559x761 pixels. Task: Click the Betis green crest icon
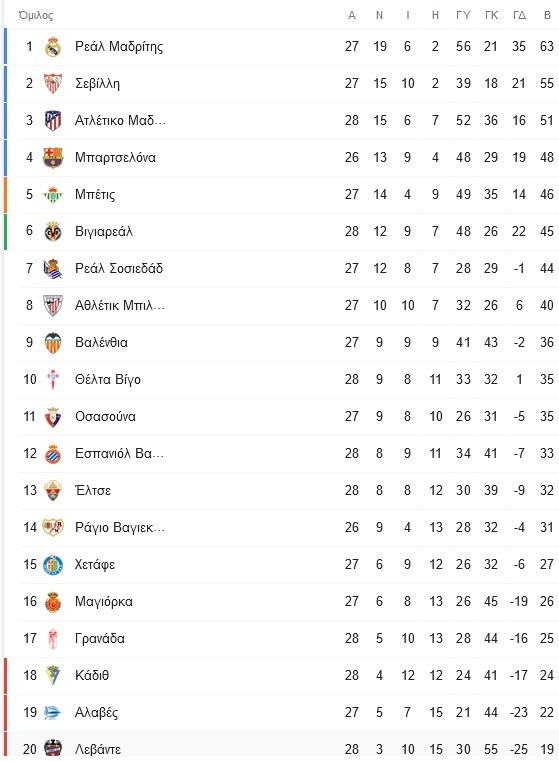pos(53,195)
